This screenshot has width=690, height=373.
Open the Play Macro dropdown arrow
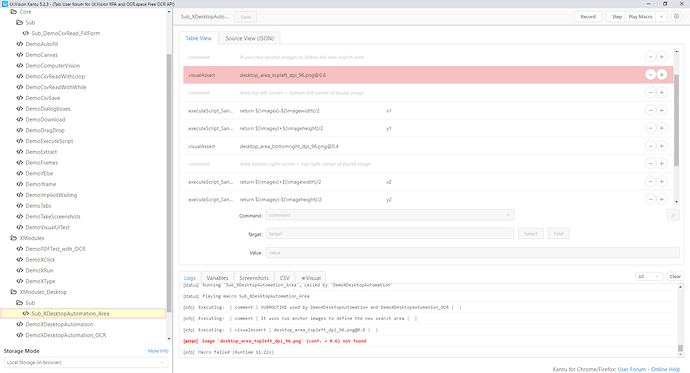[661, 17]
